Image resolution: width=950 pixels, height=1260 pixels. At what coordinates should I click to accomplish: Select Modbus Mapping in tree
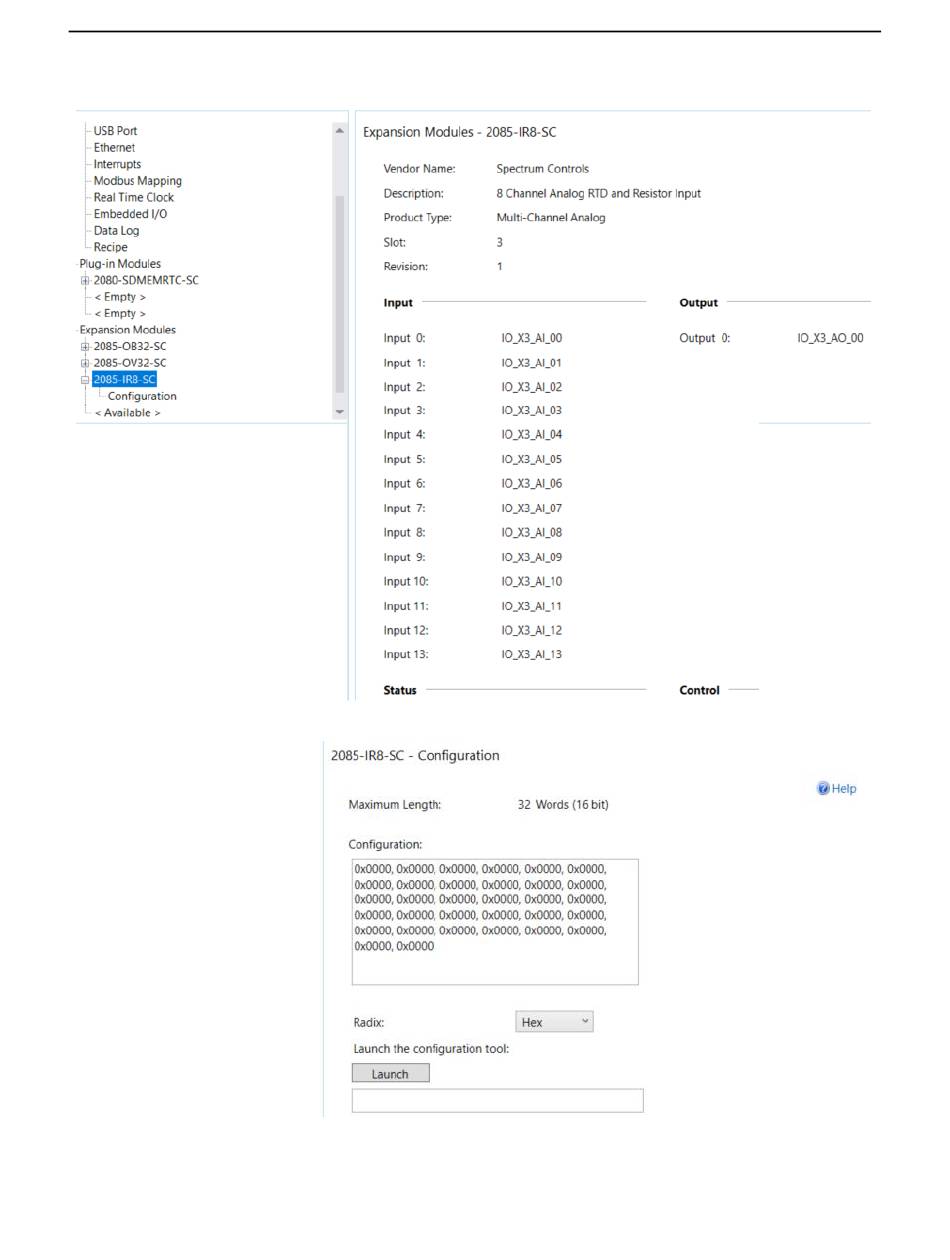(137, 181)
